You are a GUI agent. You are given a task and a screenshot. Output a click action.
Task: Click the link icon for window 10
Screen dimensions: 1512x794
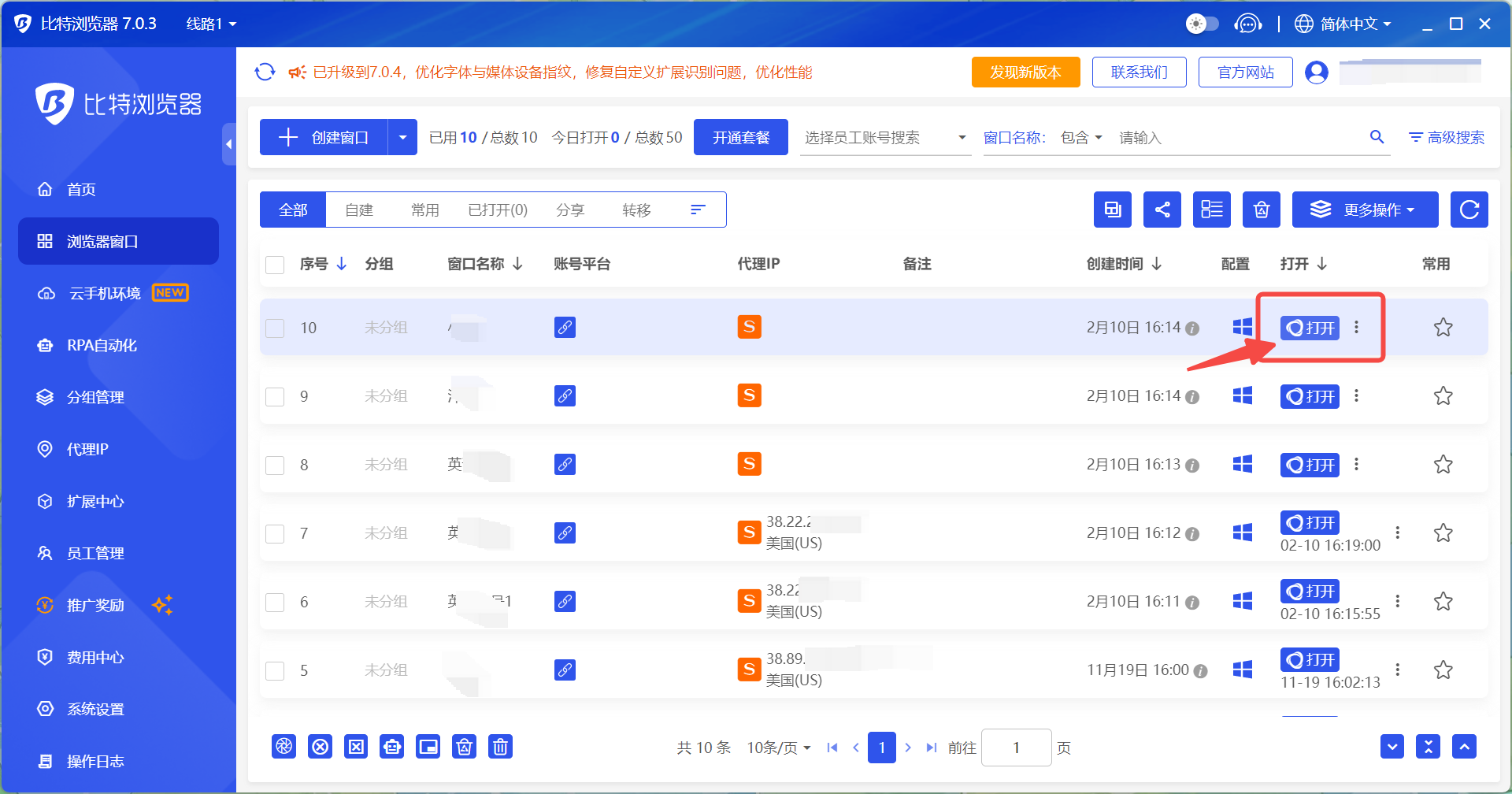(x=565, y=327)
